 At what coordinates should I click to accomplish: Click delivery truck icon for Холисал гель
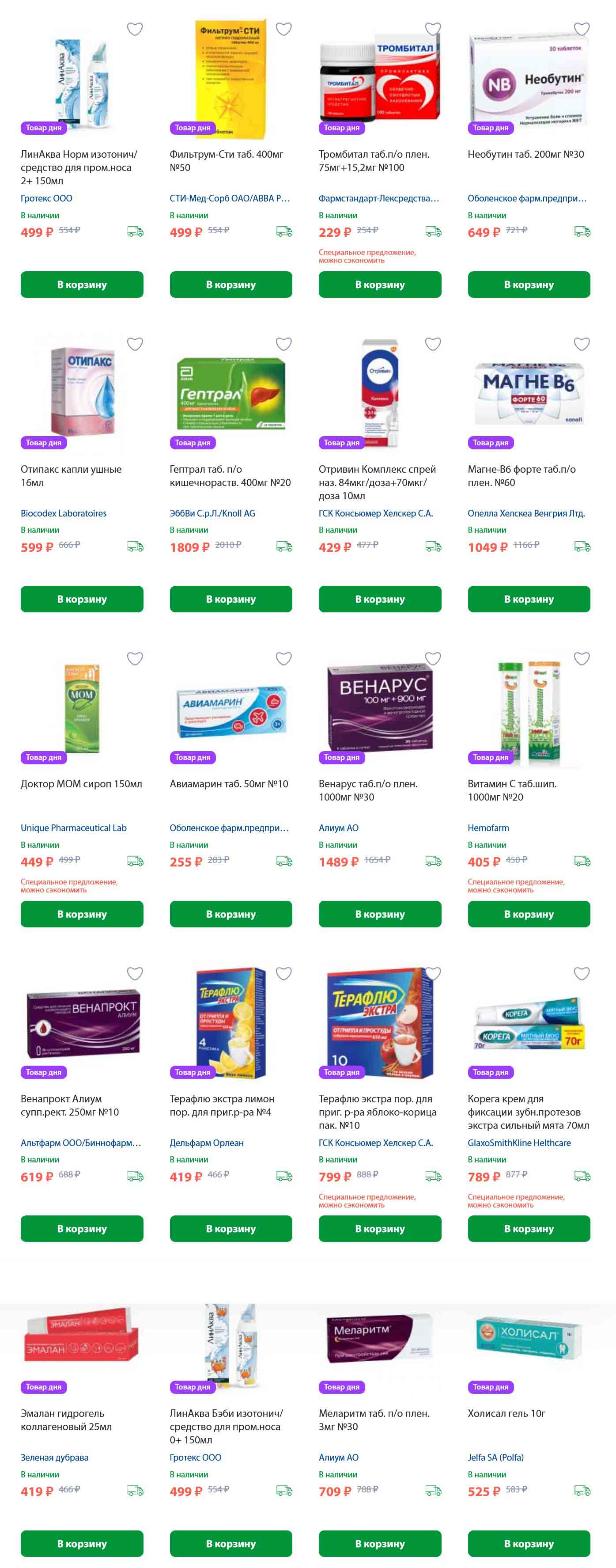tap(582, 1491)
